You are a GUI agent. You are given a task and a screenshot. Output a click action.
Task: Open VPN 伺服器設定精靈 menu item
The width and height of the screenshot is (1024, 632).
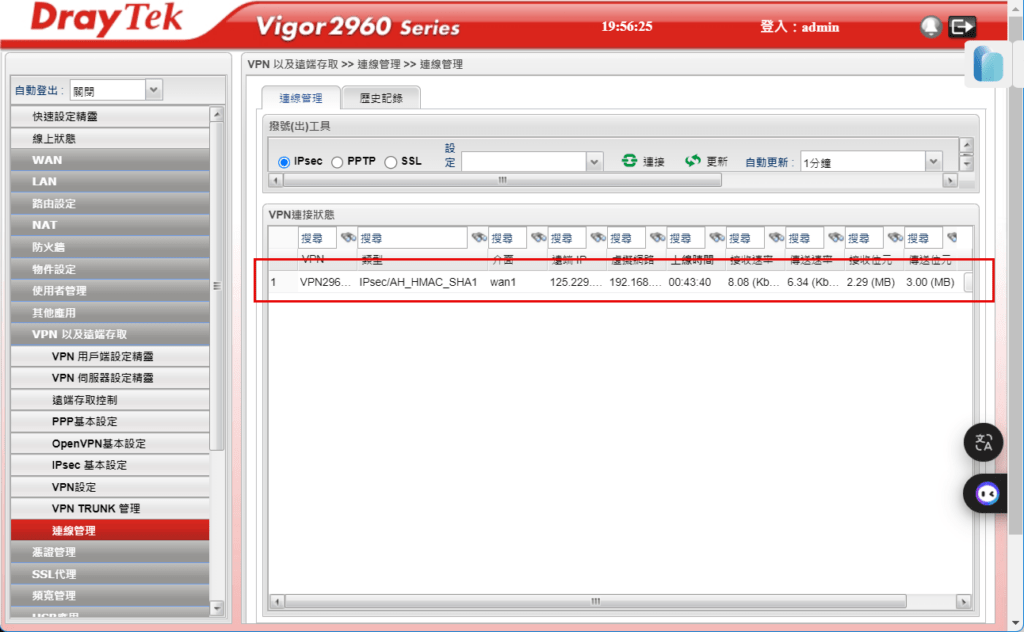click(x=110, y=378)
